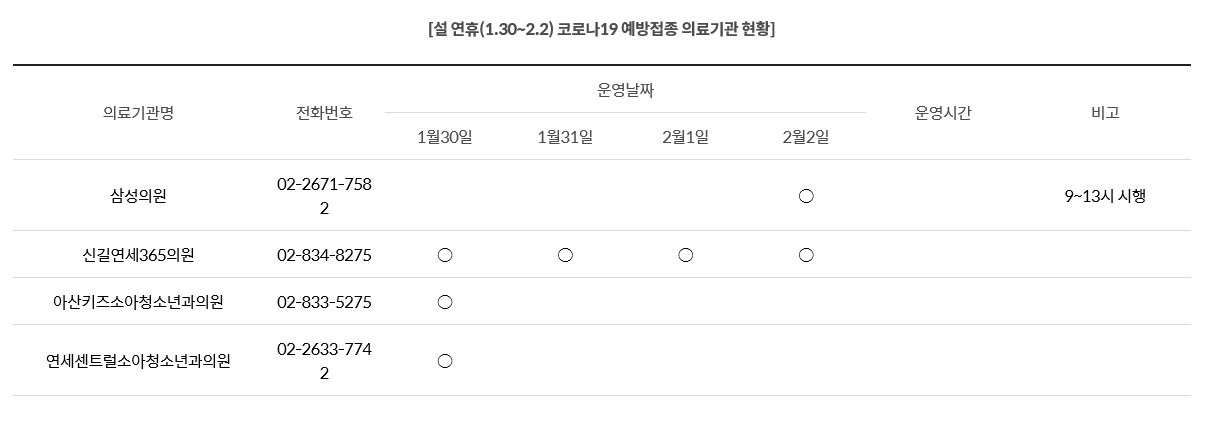The width and height of the screenshot is (1214, 421).
Task: Click the 신길연세365의원 clinic name
Action: click(x=138, y=255)
